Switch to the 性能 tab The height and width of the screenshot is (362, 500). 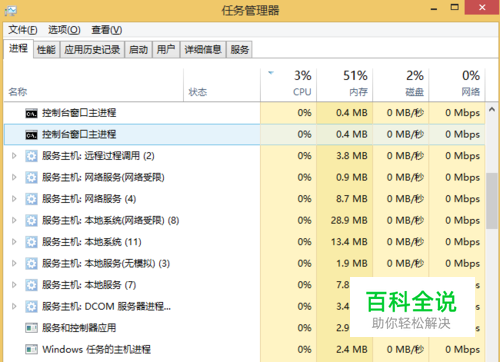(x=46, y=50)
